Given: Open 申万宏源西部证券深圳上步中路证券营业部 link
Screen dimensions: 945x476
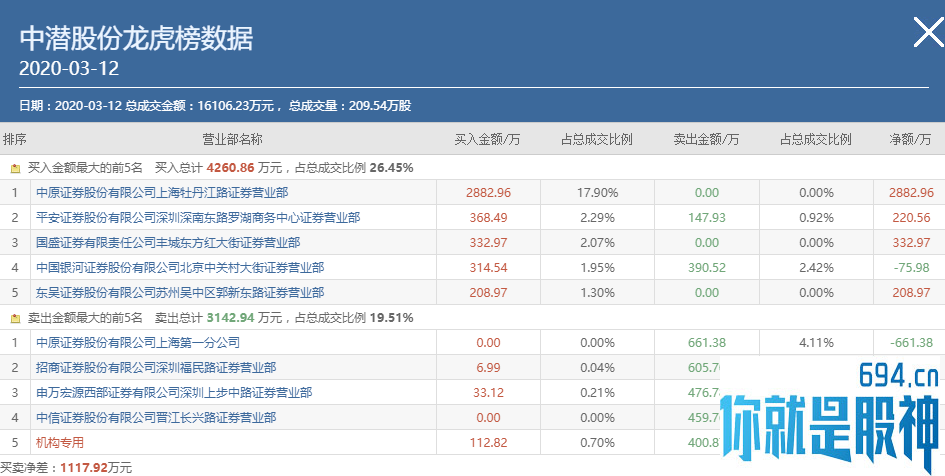Looking at the screenshot, I should click(174, 393).
